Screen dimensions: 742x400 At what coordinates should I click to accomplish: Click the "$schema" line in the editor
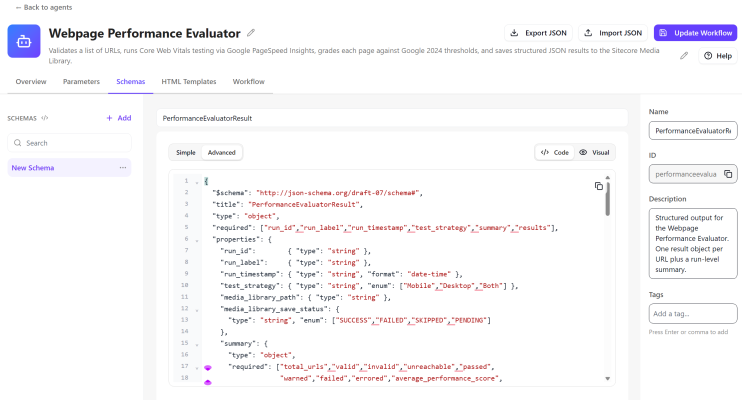pyautogui.click(x=317, y=193)
